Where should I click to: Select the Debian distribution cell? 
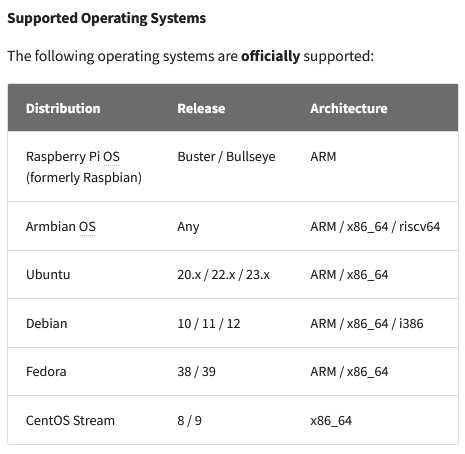47,323
